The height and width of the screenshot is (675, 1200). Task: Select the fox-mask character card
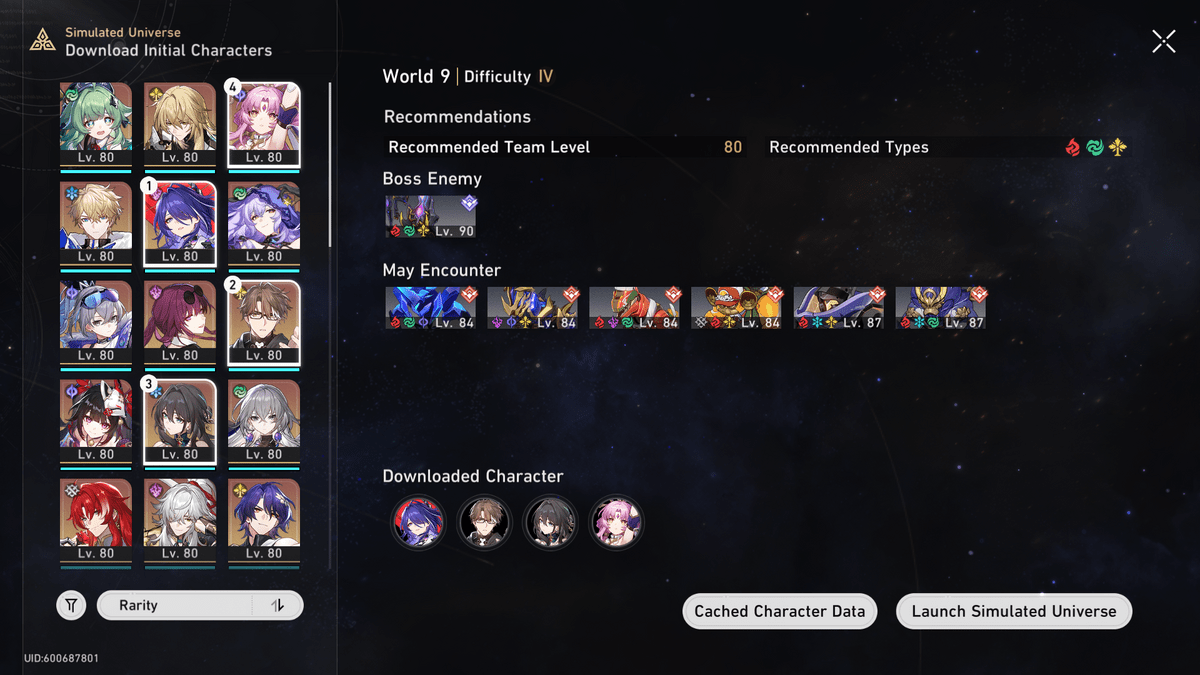(x=96, y=422)
